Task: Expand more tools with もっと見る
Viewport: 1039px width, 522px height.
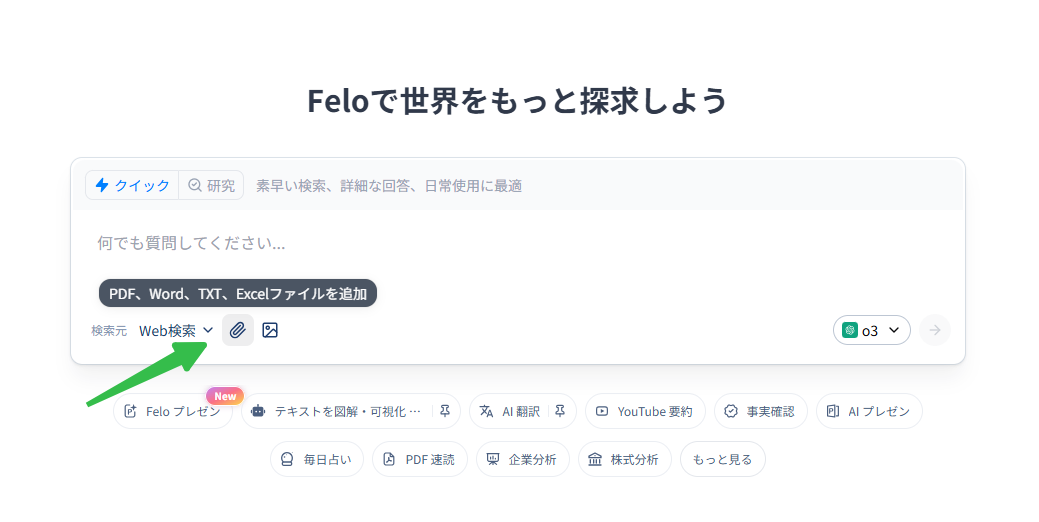Action: (x=722, y=459)
